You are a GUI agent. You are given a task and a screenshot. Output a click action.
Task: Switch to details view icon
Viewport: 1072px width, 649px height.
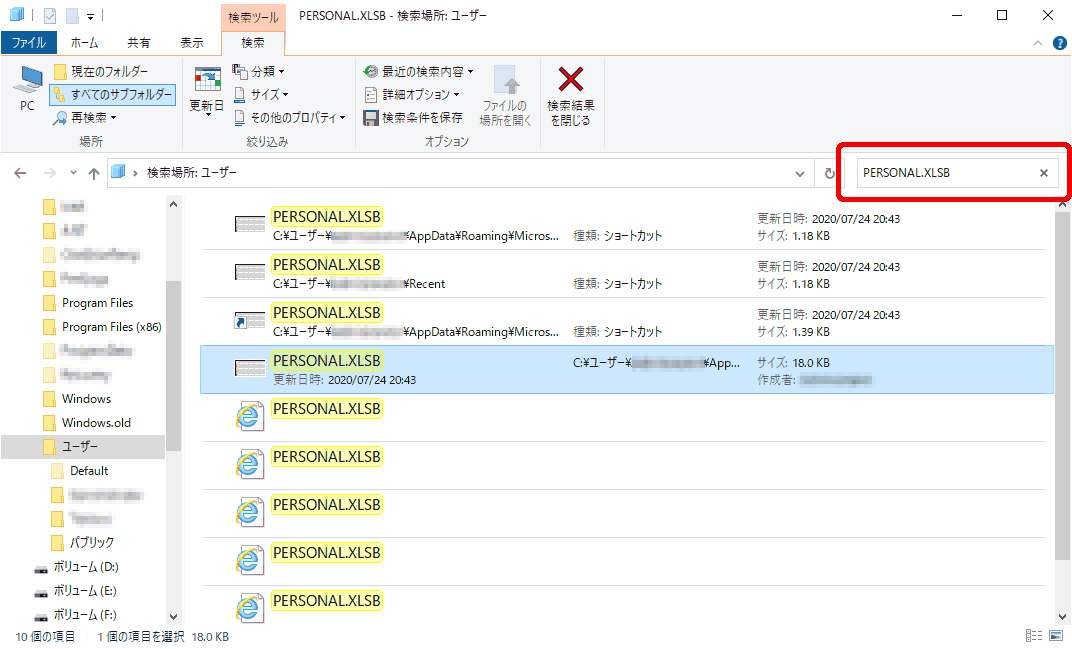tap(1034, 636)
